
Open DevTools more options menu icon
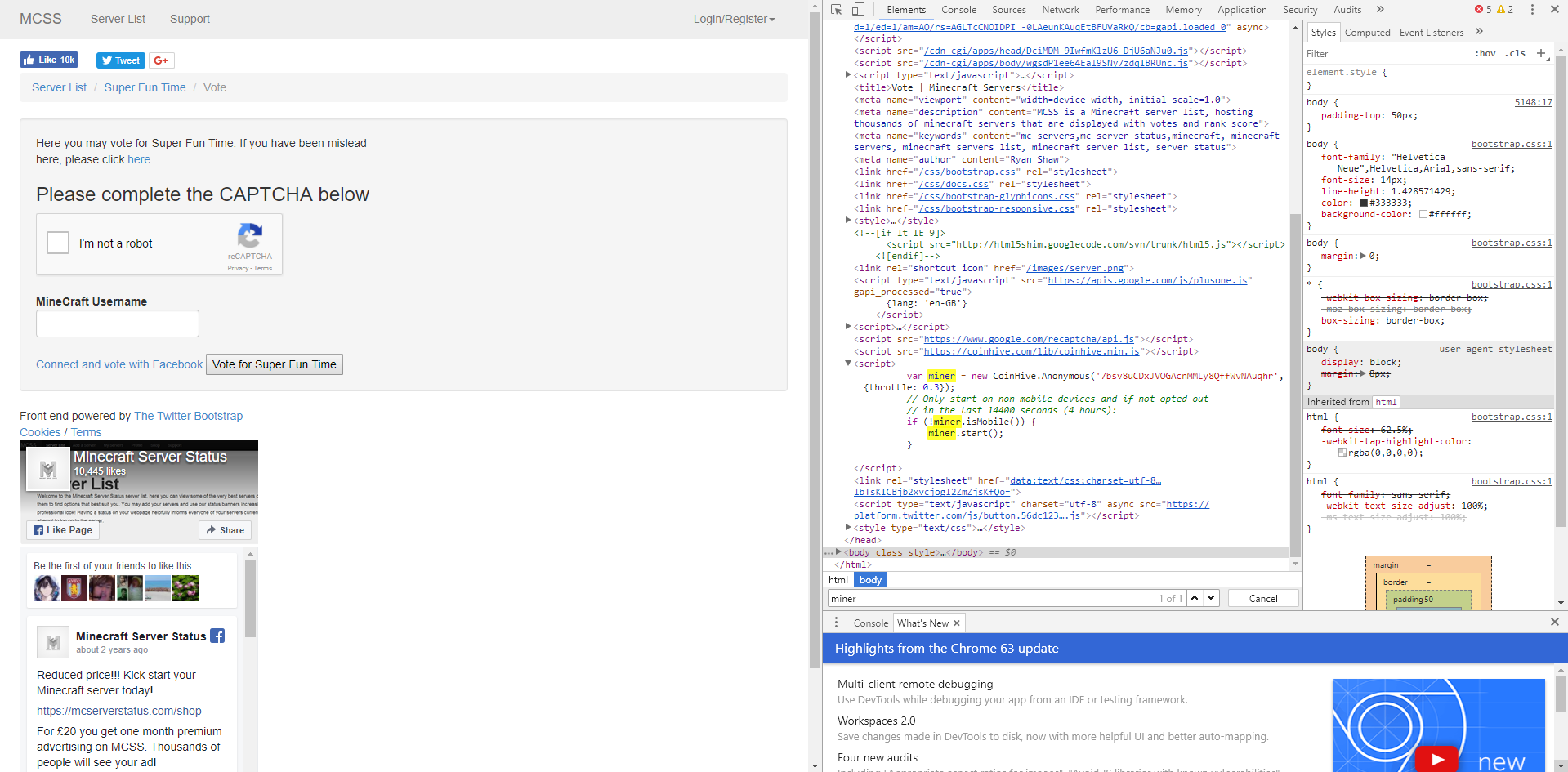[1532, 9]
